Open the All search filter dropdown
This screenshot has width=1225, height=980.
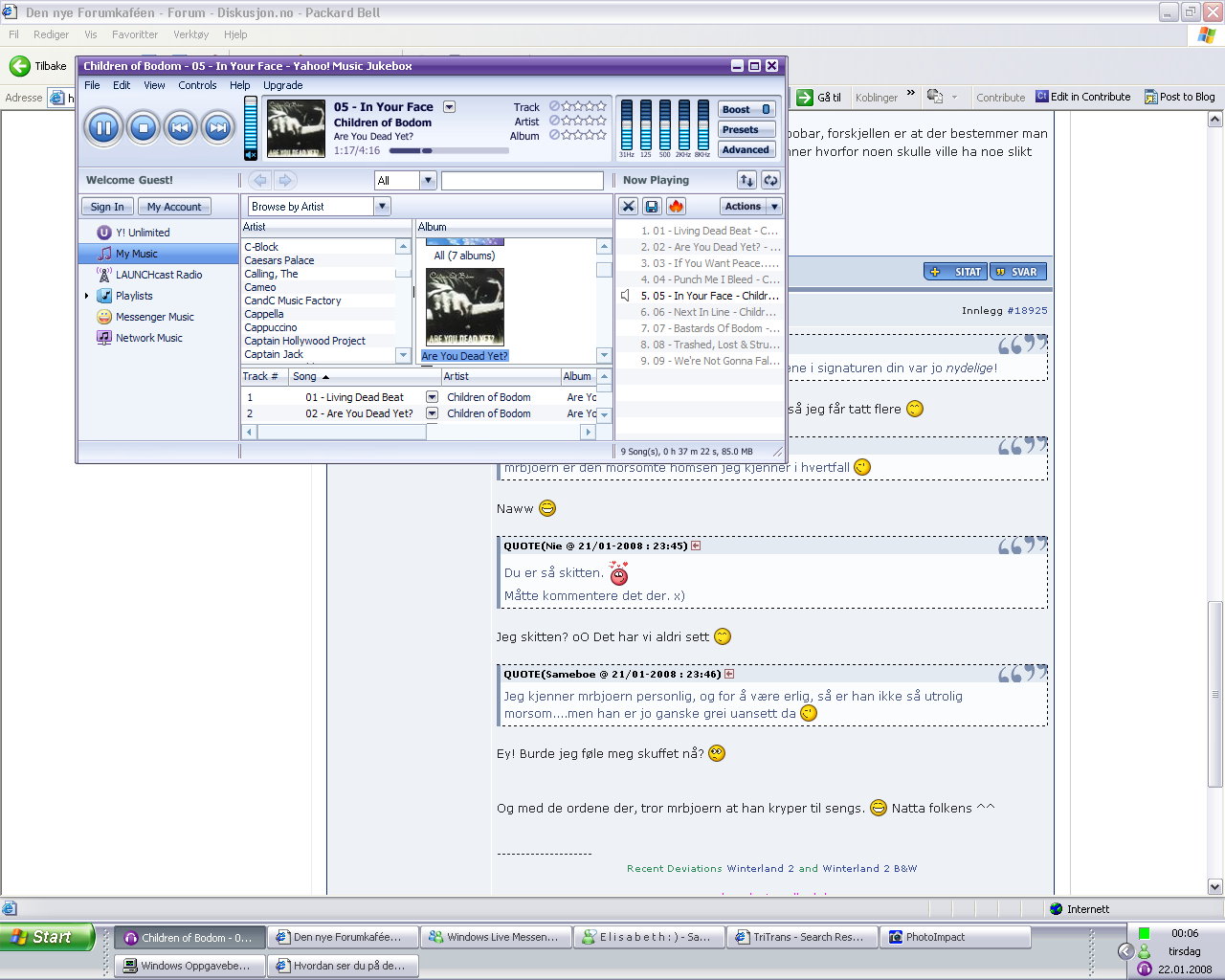(x=428, y=180)
